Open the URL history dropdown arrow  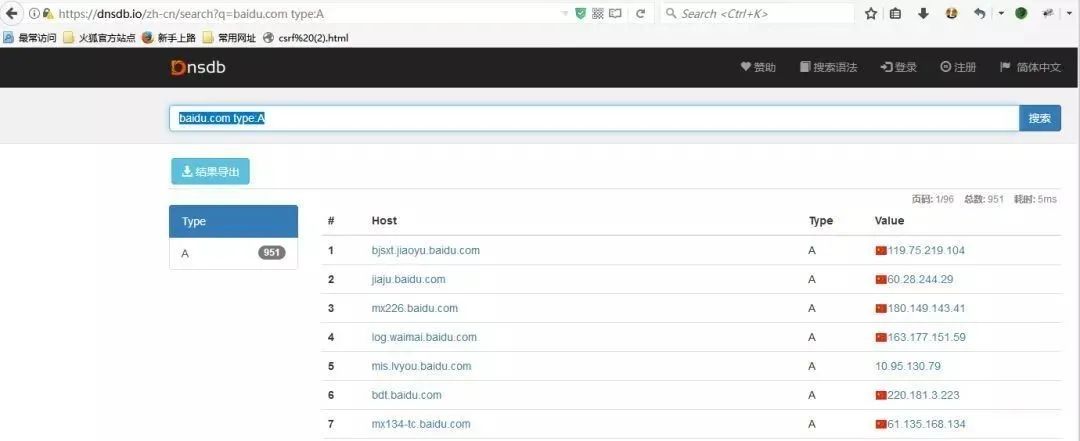tap(565, 13)
